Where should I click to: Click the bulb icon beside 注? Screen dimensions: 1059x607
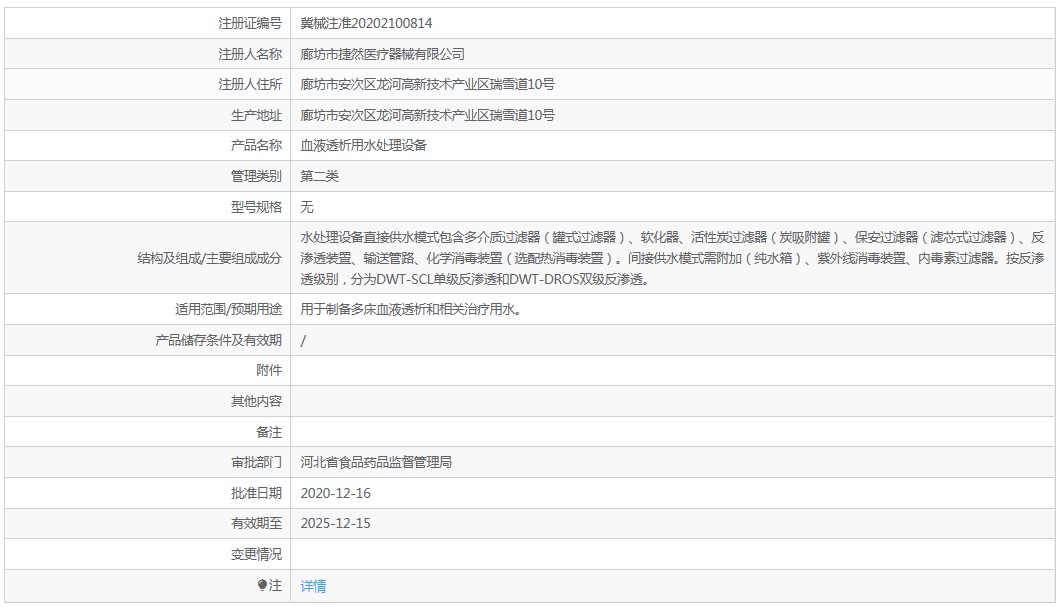coord(262,585)
